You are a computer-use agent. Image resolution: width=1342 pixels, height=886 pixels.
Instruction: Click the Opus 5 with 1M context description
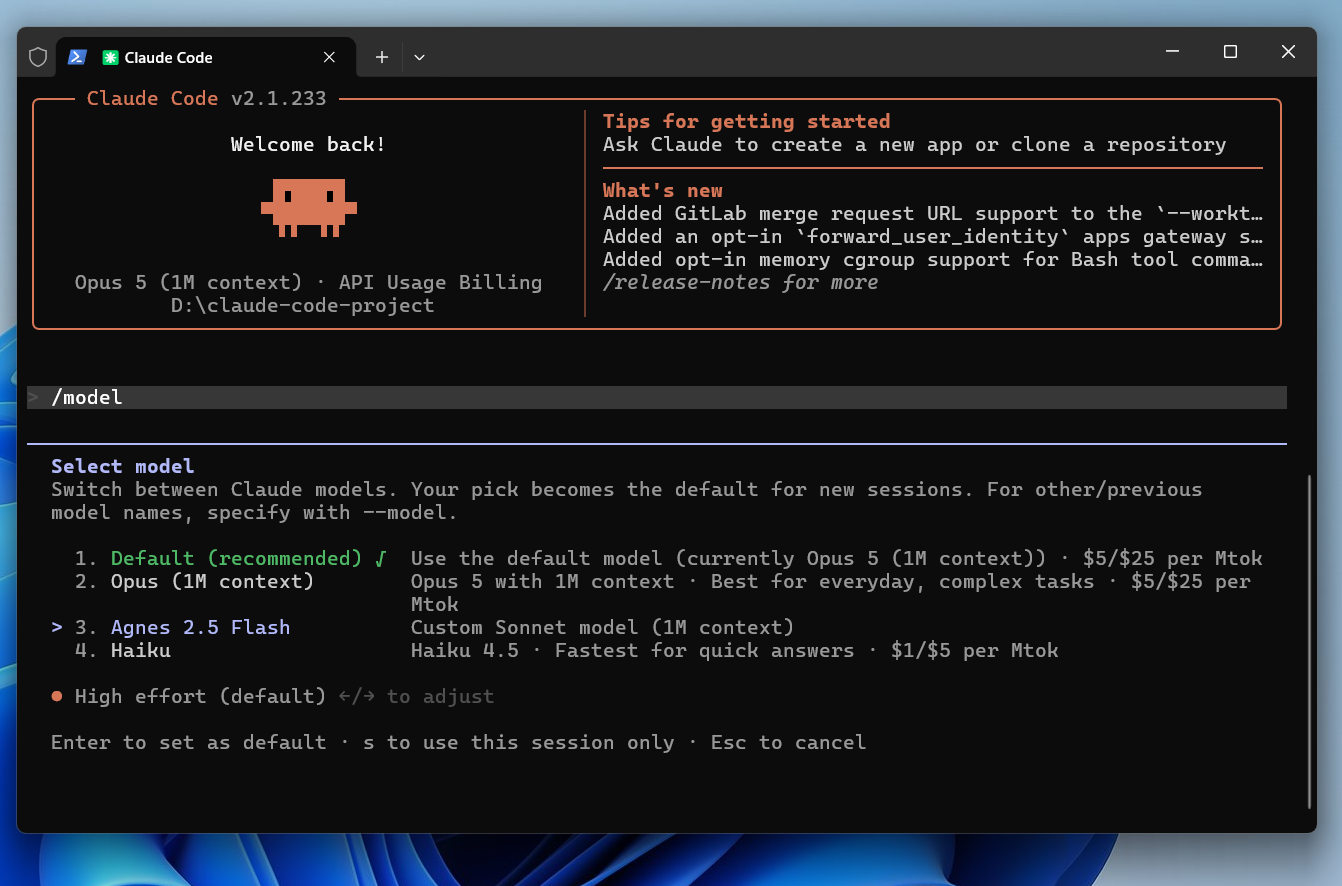830,592
